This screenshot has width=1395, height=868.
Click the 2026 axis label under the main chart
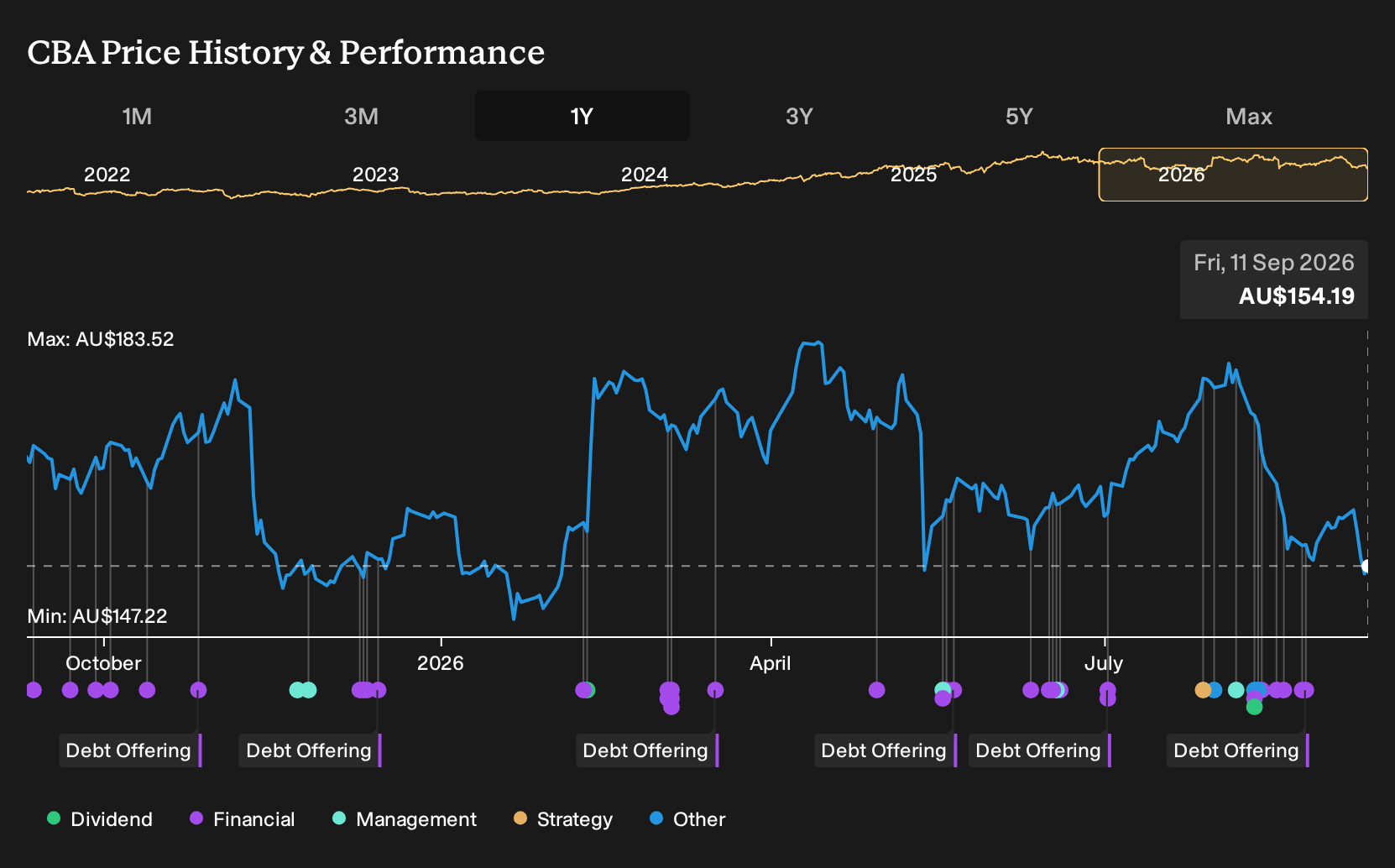pyautogui.click(x=441, y=663)
